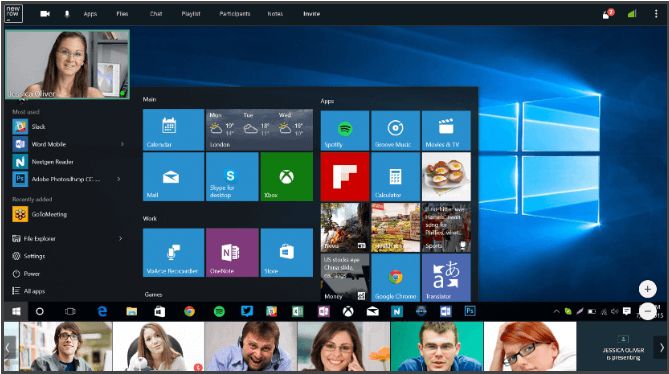Open the purple OneNote tile

click(x=232, y=252)
